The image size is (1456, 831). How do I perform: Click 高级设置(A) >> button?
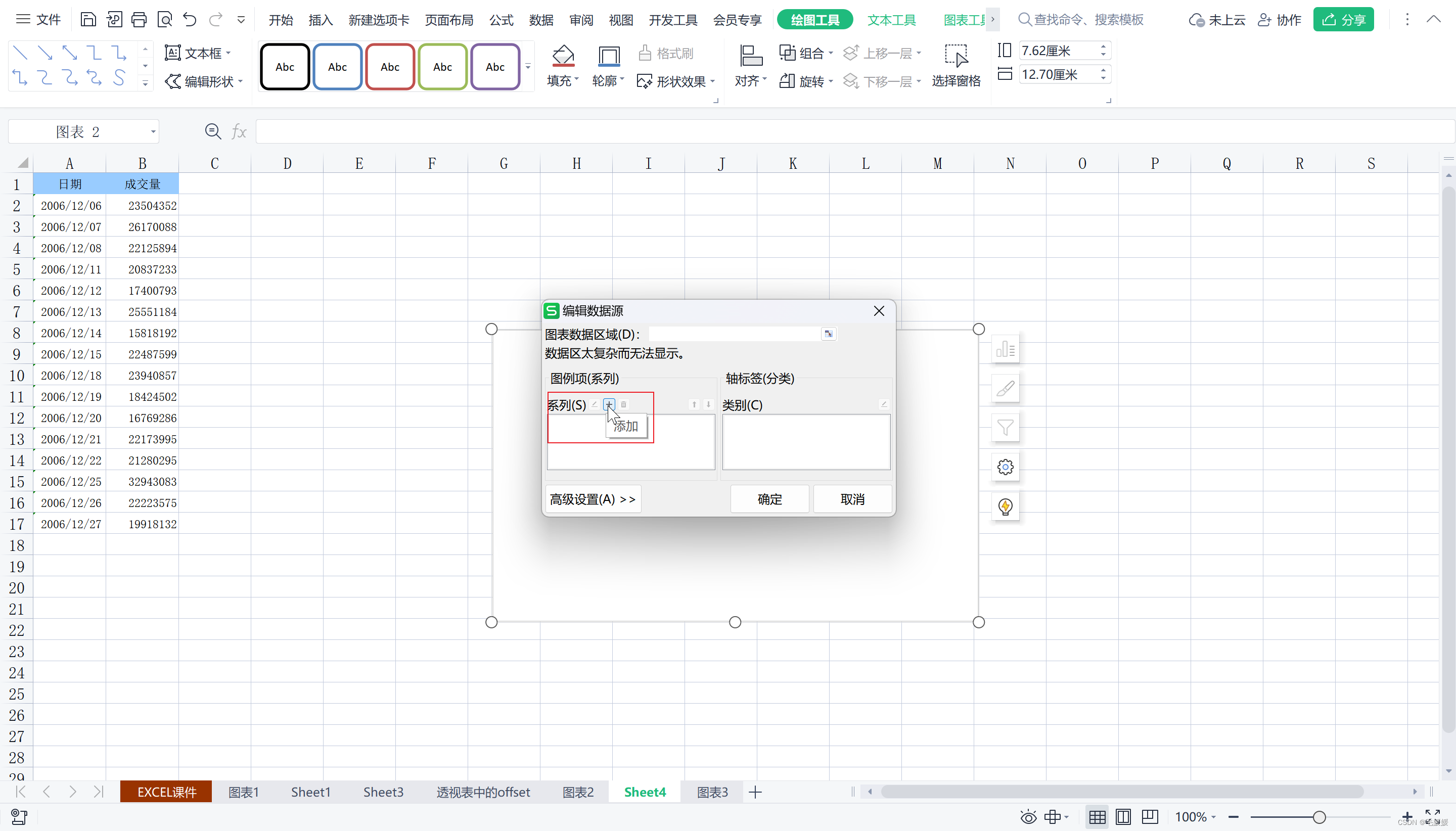(593, 499)
